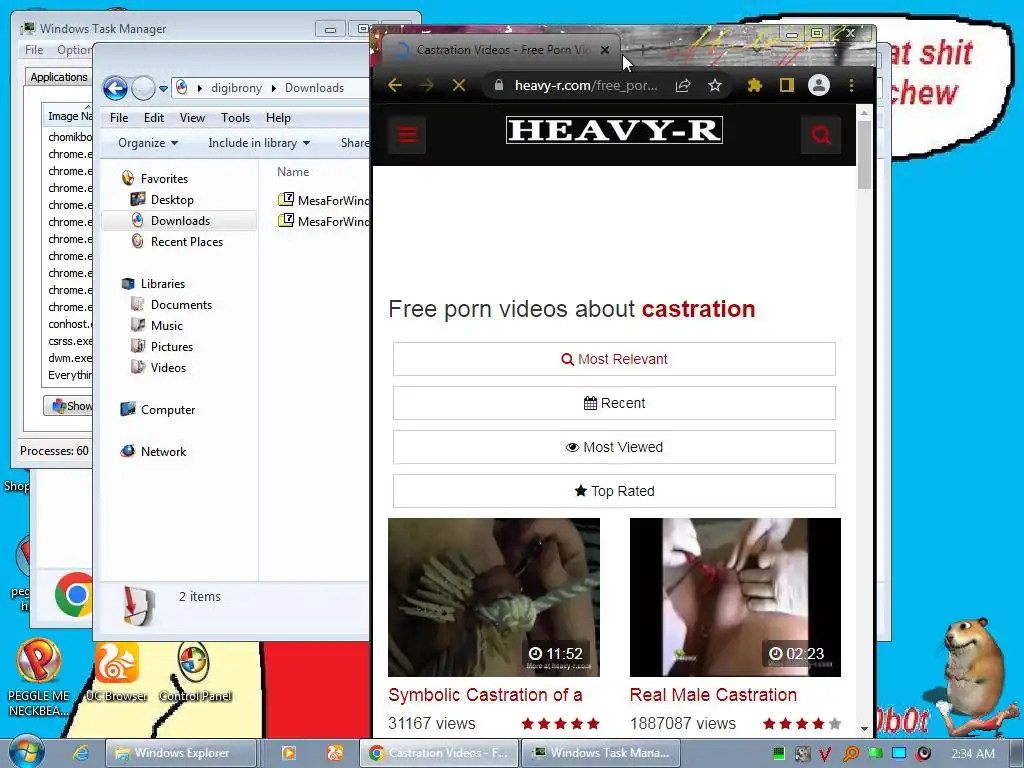The width and height of the screenshot is (1024, 768).
Task: Sort results by Top Rated
Action: pyautogui.click(x=614, y=491)
